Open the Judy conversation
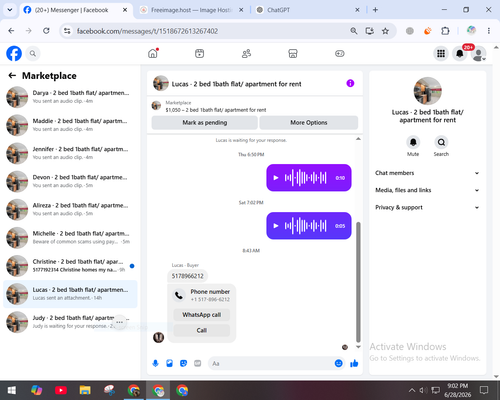The image size is (500, 400). pos(70,322)
